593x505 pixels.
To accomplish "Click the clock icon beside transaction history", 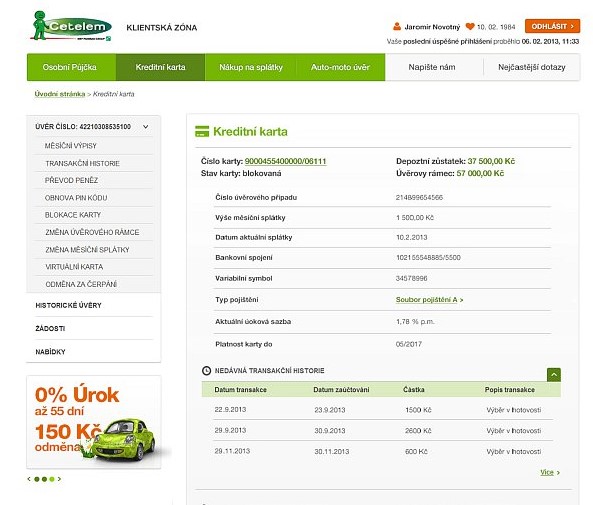I will pyautogui.click(x=206, y=371).
